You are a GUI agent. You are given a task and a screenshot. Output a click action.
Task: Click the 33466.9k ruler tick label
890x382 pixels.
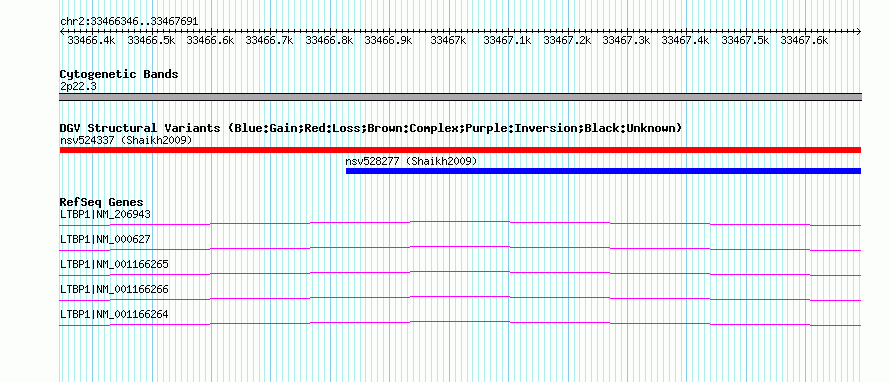tap(389, 41)
